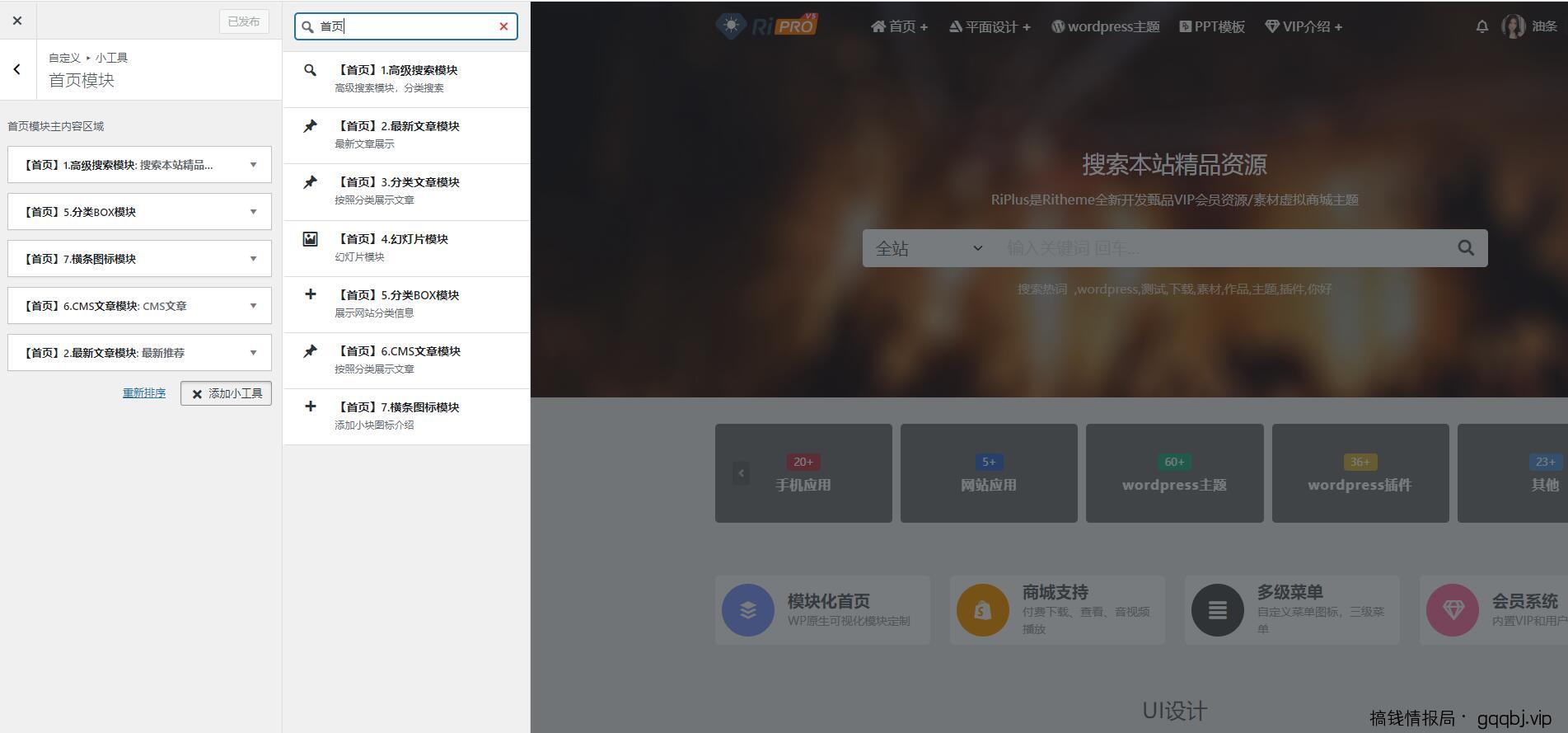Open the 平面设计 menu in preview navbar
Viewport: 1568px width, 733px height.
tap(990, 26)
